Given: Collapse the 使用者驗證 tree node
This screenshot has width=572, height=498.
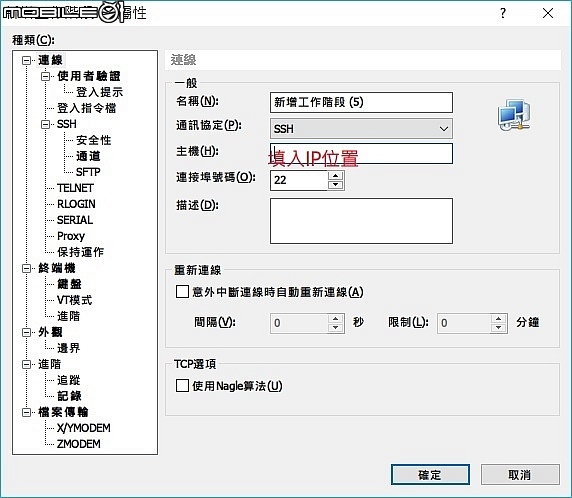Looking at the screenshot, I should tap(45, 76).
